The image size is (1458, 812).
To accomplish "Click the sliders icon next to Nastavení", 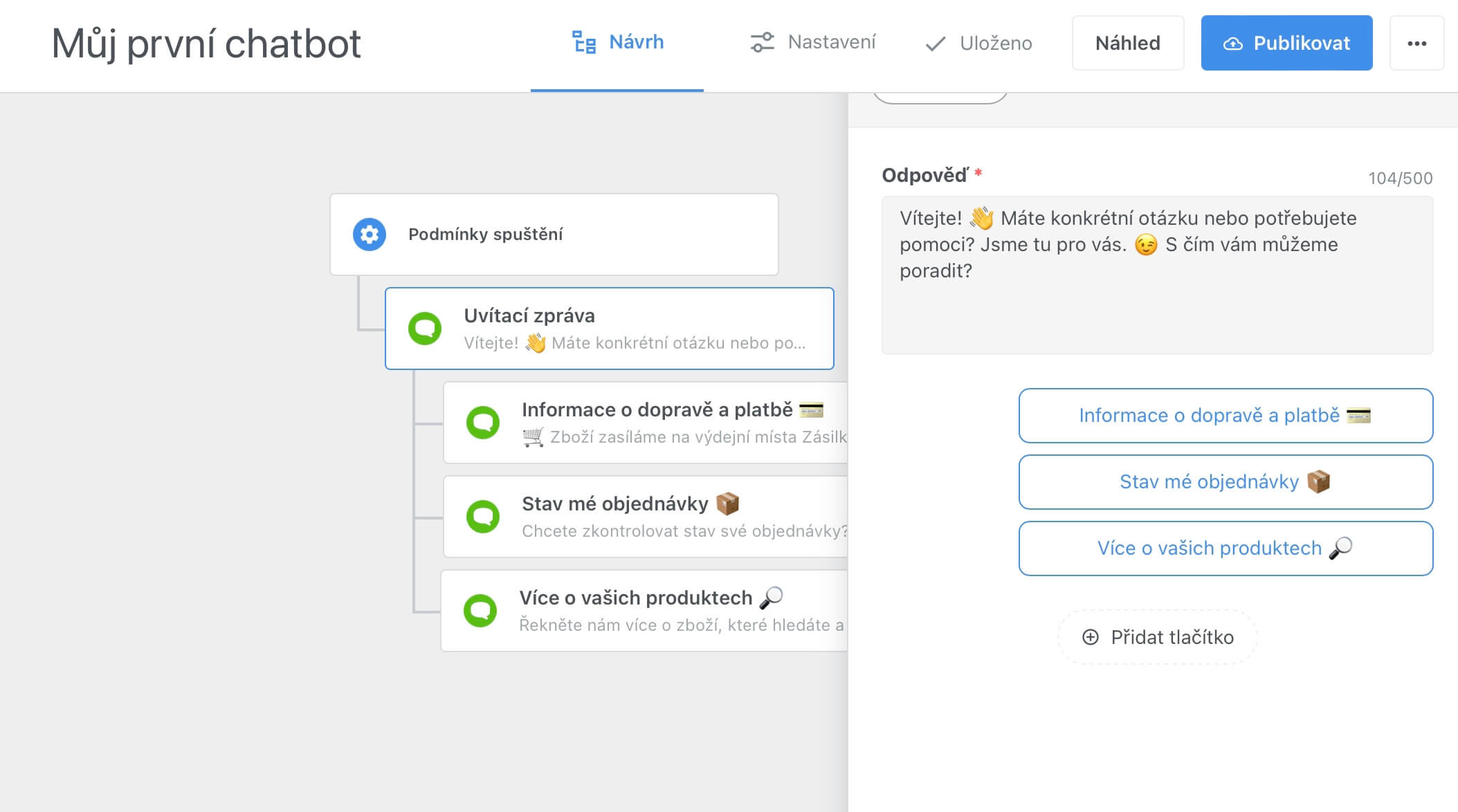I will 763,42.
